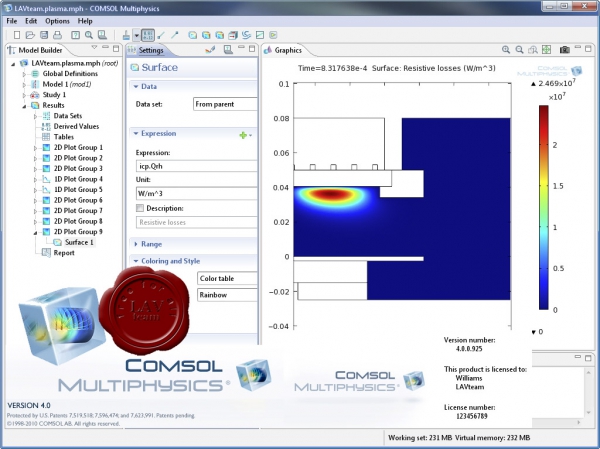The image size is (600, 449).
Task: Click the Resistive losses description field
Action: pos(197,222)
